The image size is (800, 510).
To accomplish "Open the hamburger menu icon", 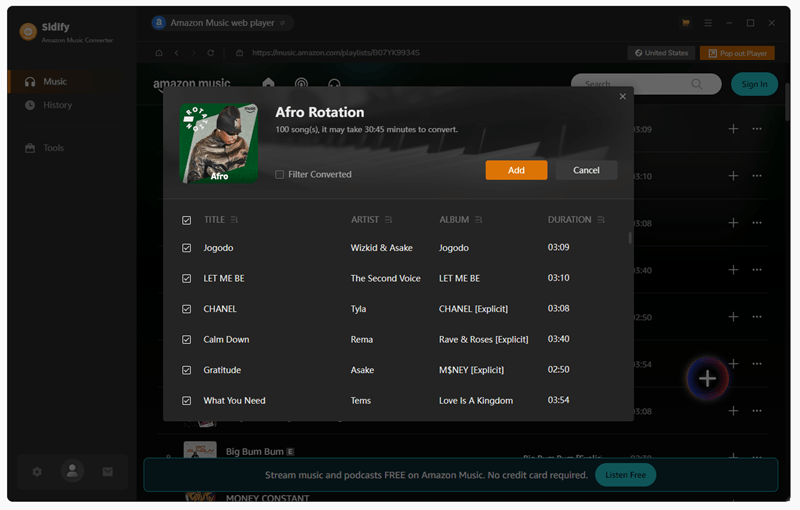I will pos(708,23).
